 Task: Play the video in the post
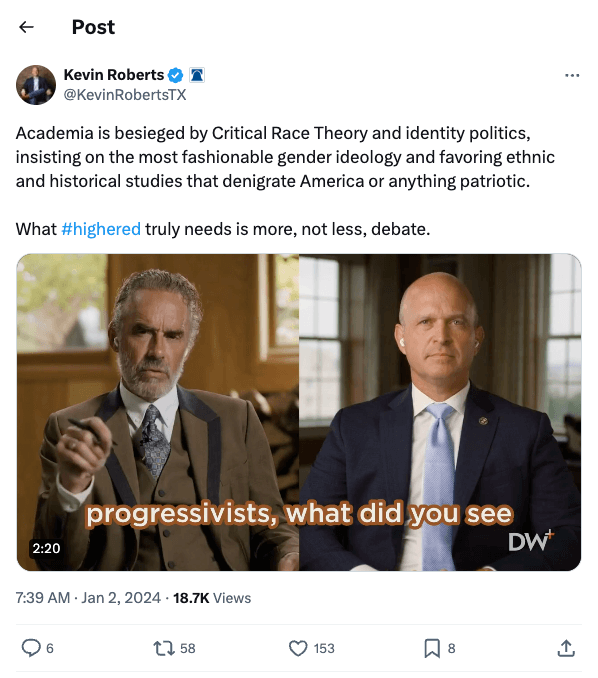(x=299, y=412)
